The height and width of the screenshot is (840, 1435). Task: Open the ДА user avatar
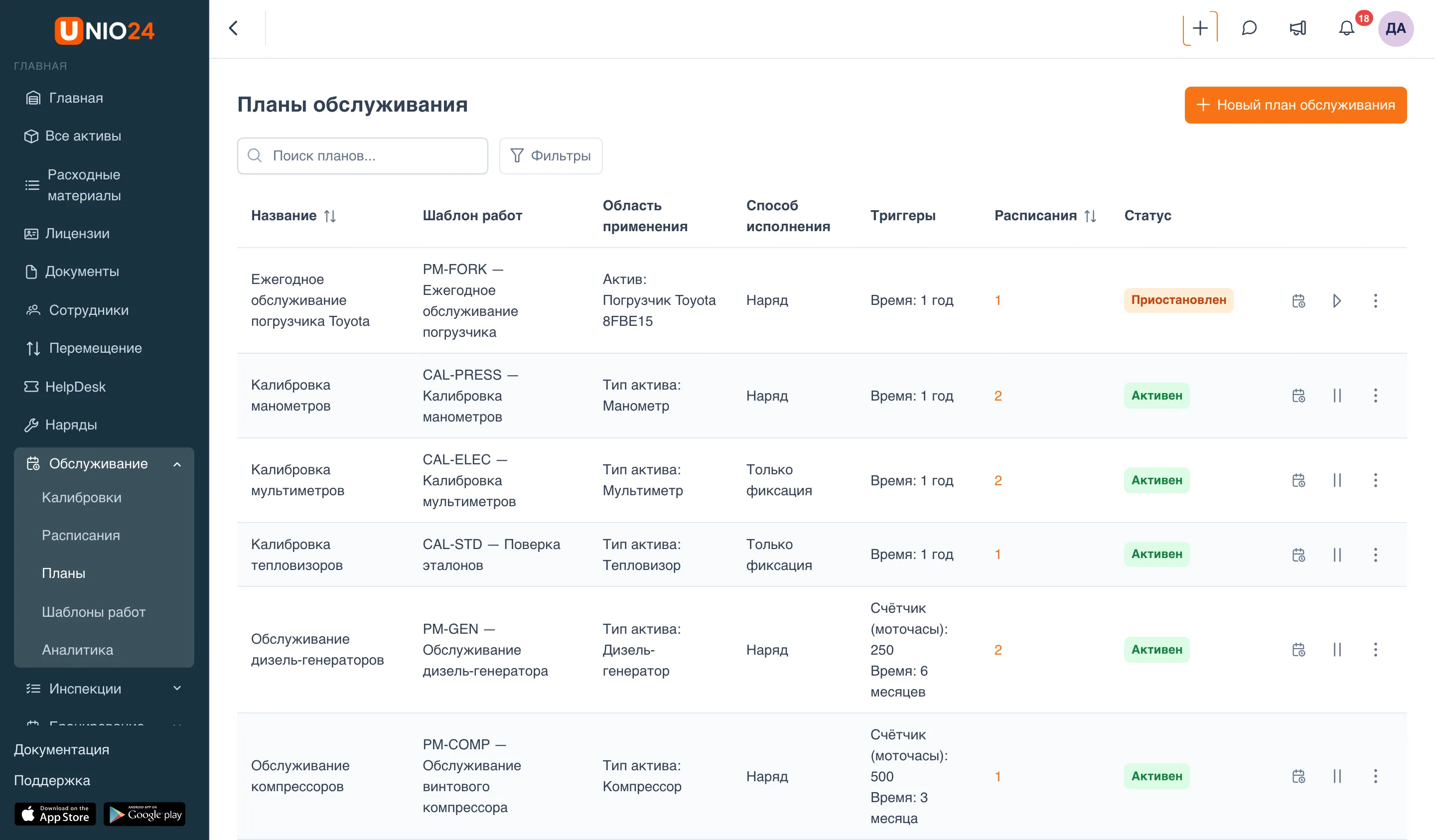coord(1396,28)
